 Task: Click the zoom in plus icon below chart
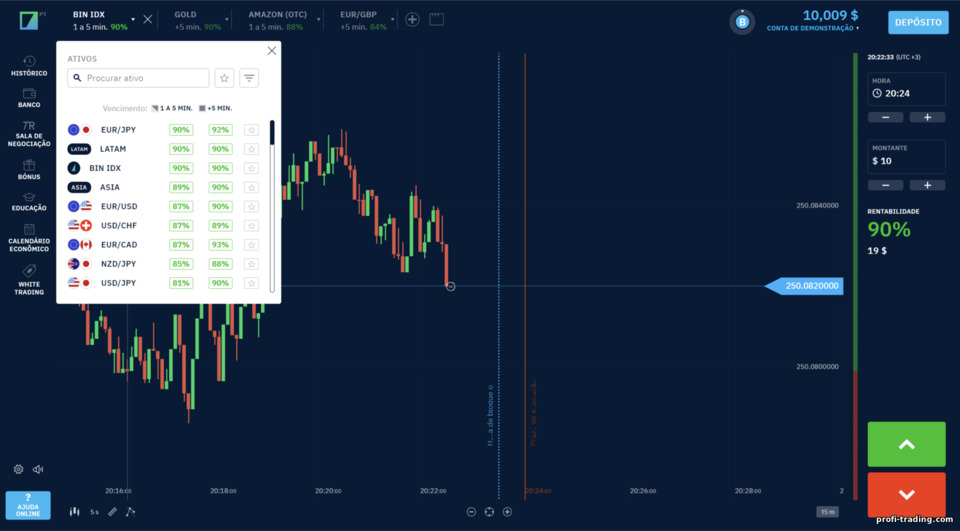click(x=507, y=512)
